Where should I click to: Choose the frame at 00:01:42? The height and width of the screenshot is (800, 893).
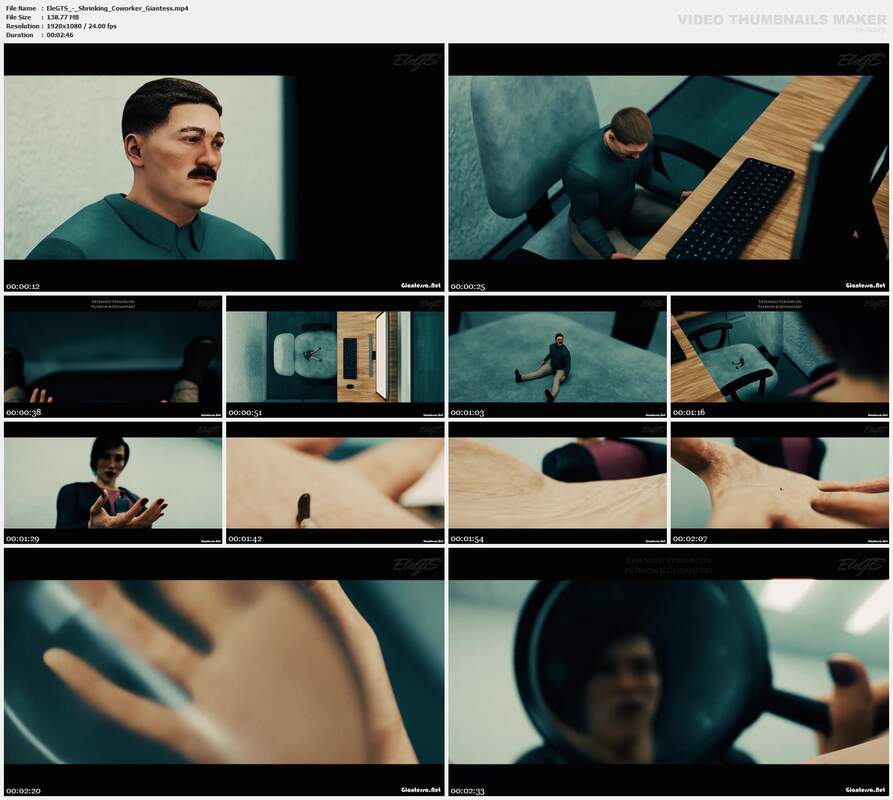335,483
